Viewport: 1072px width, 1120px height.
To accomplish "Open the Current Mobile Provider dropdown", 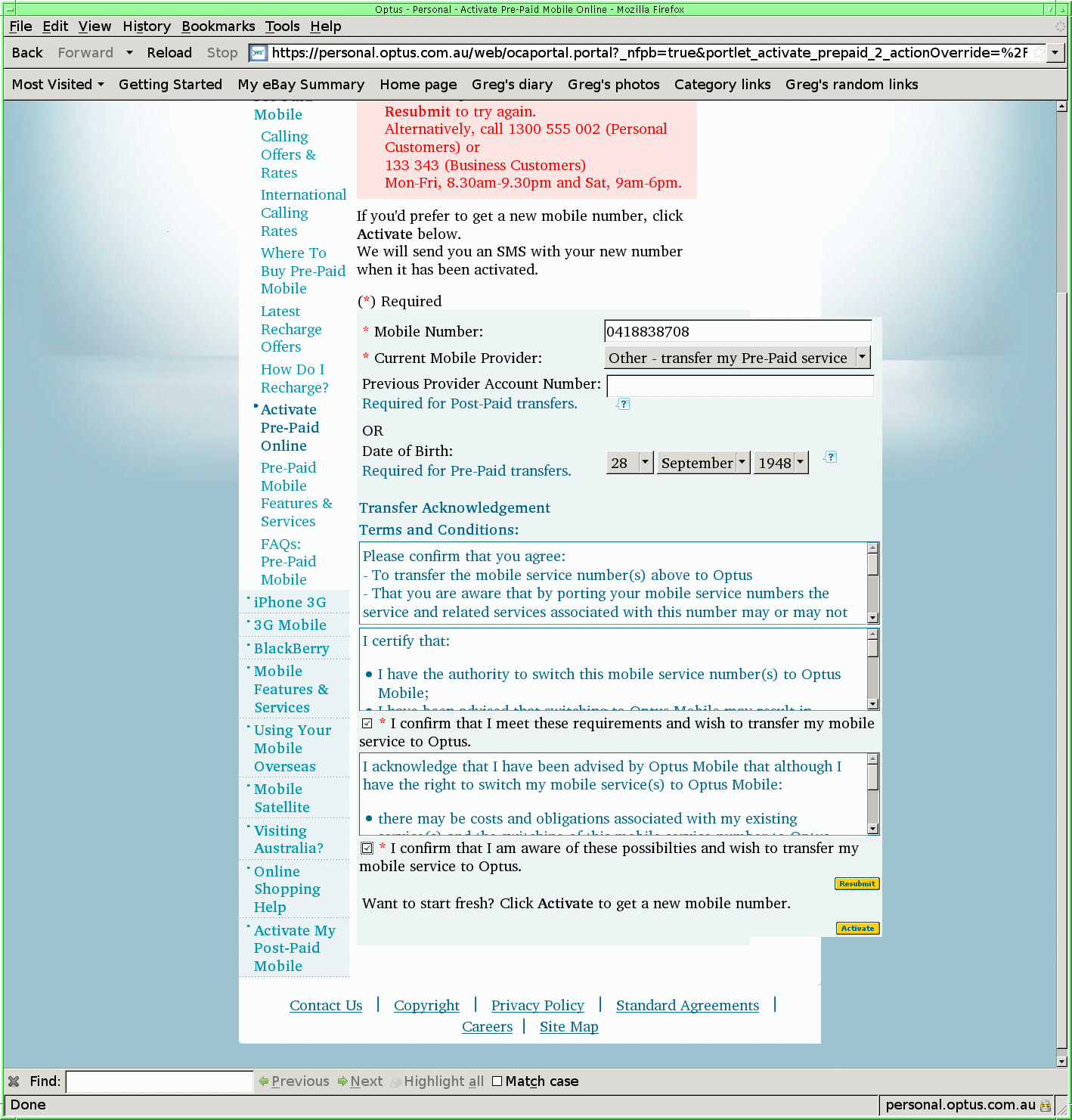I will pos(738,358).
